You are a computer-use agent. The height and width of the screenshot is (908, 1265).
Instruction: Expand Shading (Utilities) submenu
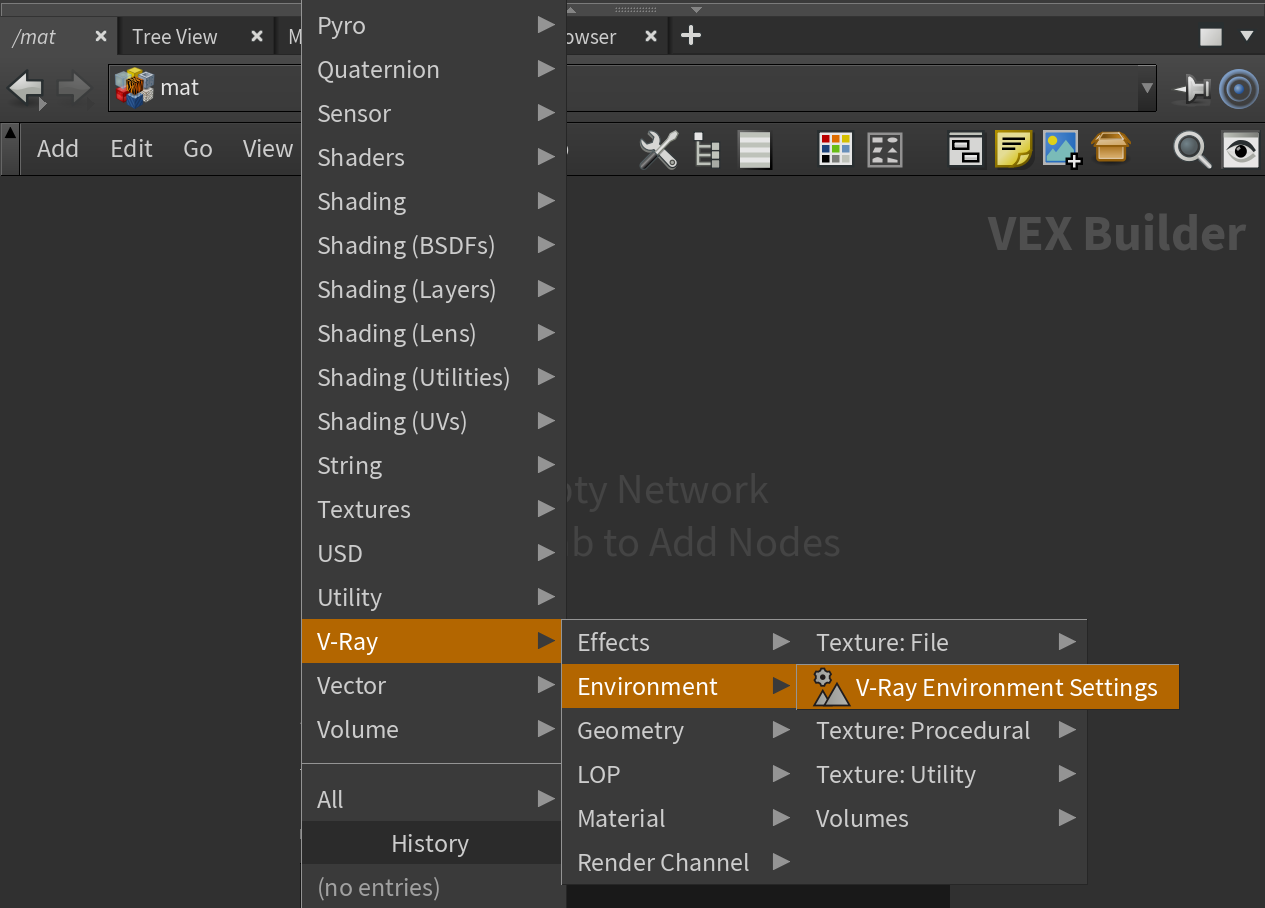(434, 377)
